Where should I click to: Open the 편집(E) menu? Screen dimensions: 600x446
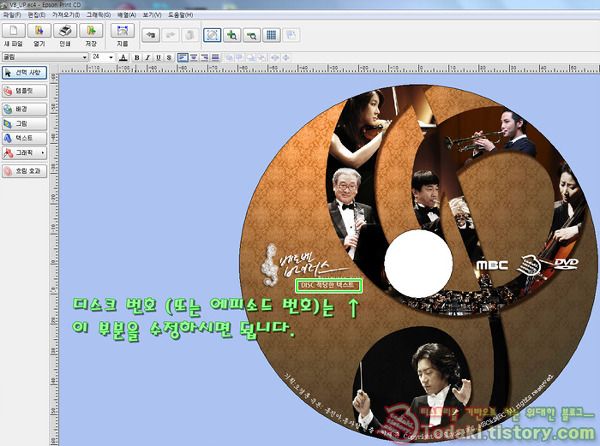tap(36, 15)
